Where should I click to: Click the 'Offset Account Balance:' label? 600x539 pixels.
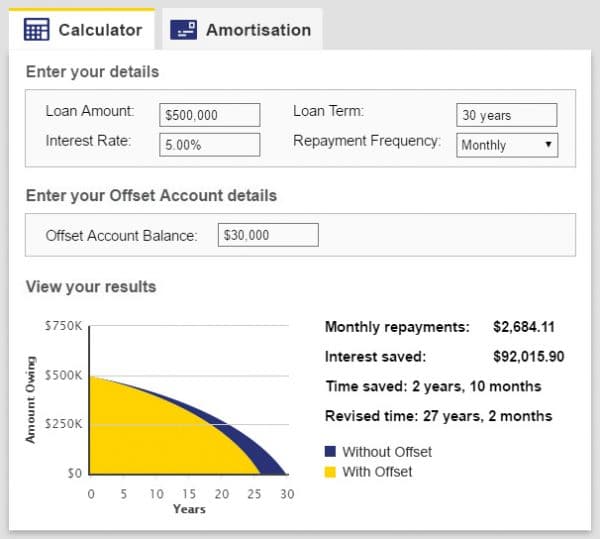click(x=121, y=236)
